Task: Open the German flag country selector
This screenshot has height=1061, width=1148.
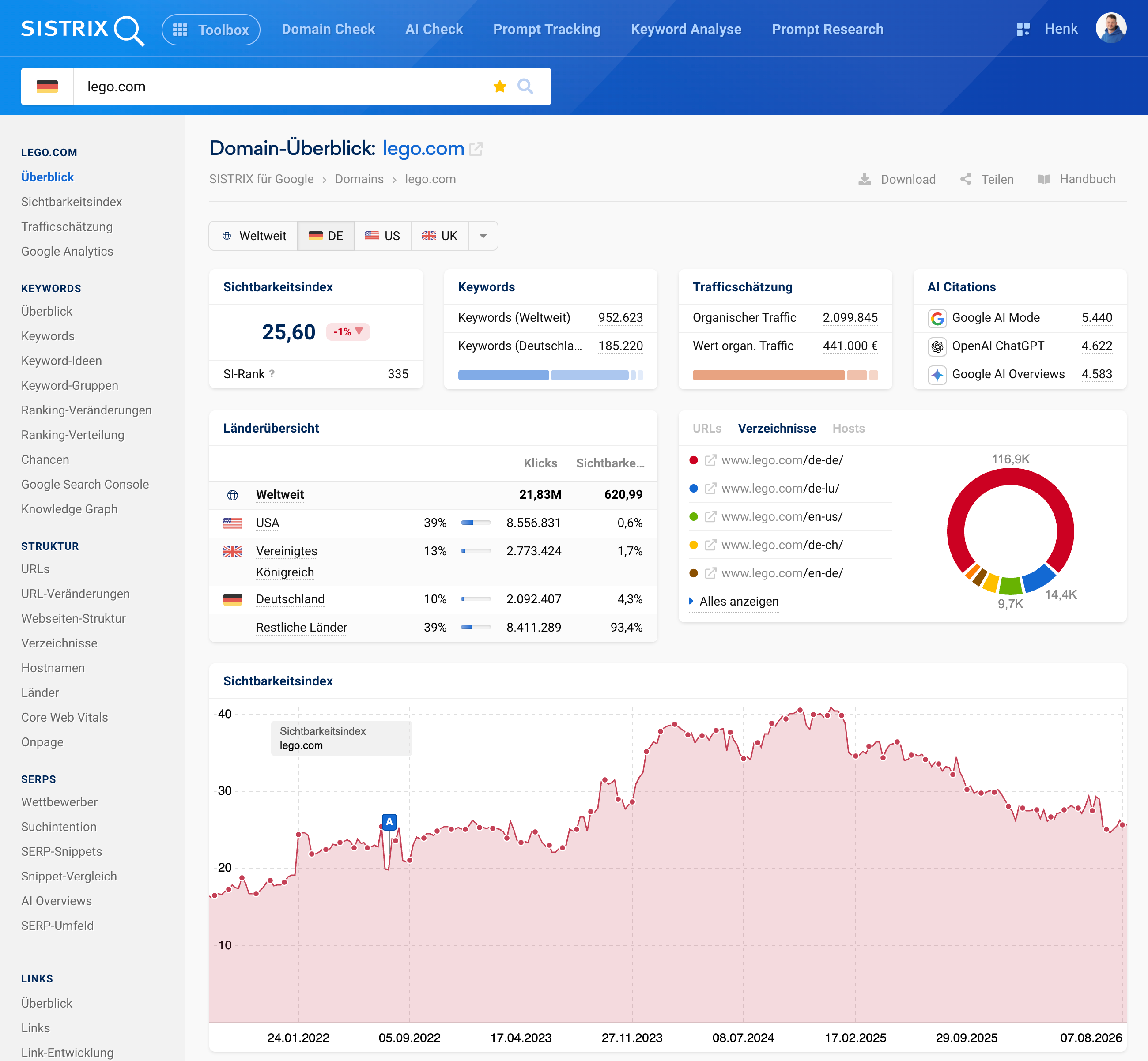Action: click(x=47, y=87)
